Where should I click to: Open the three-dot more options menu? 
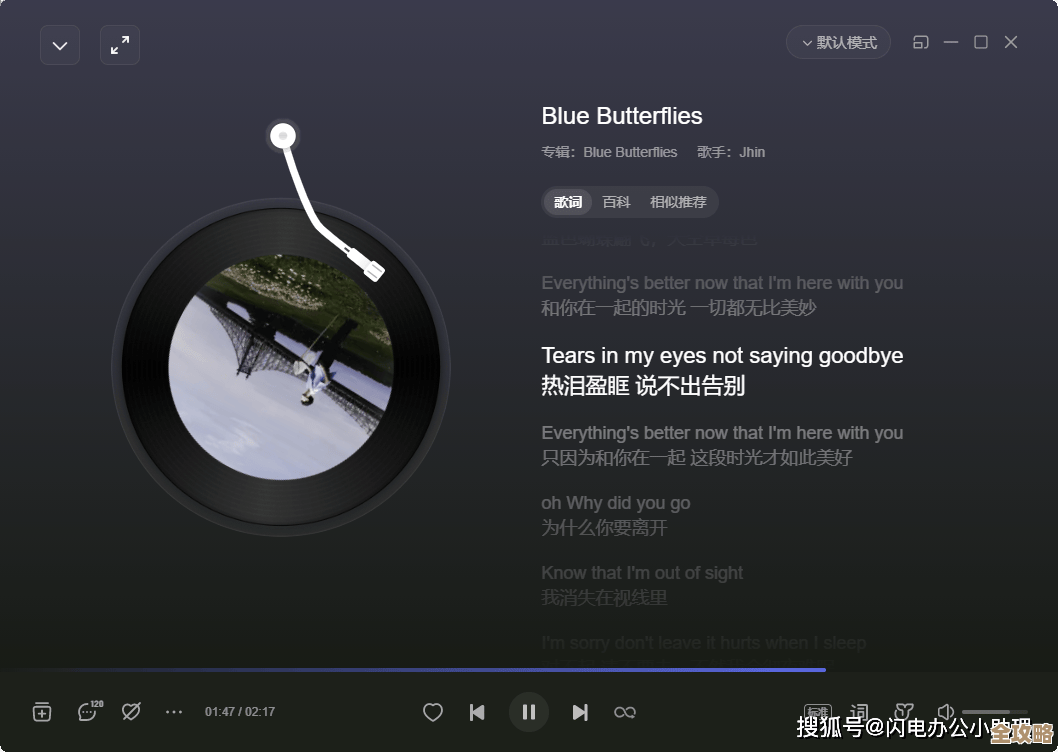click(x=174, y=711)
